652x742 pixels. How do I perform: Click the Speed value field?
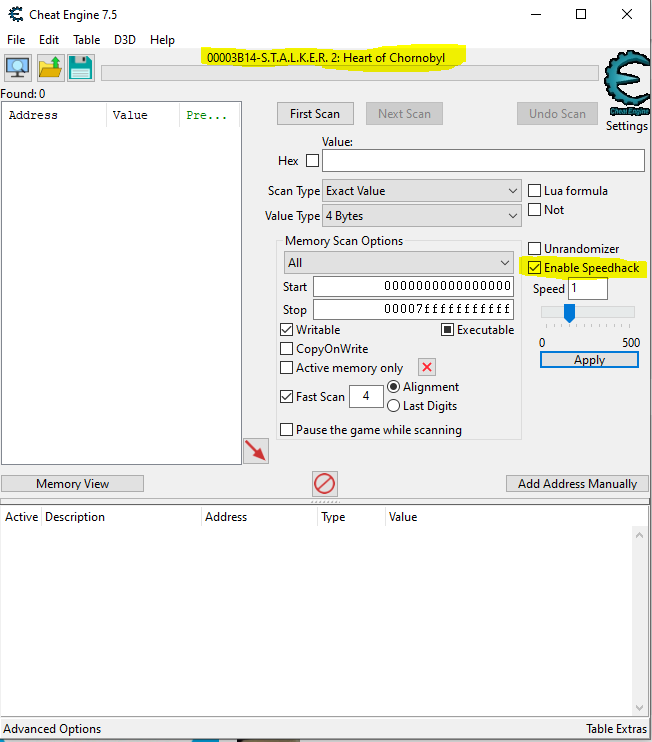(x=588, y=288)
